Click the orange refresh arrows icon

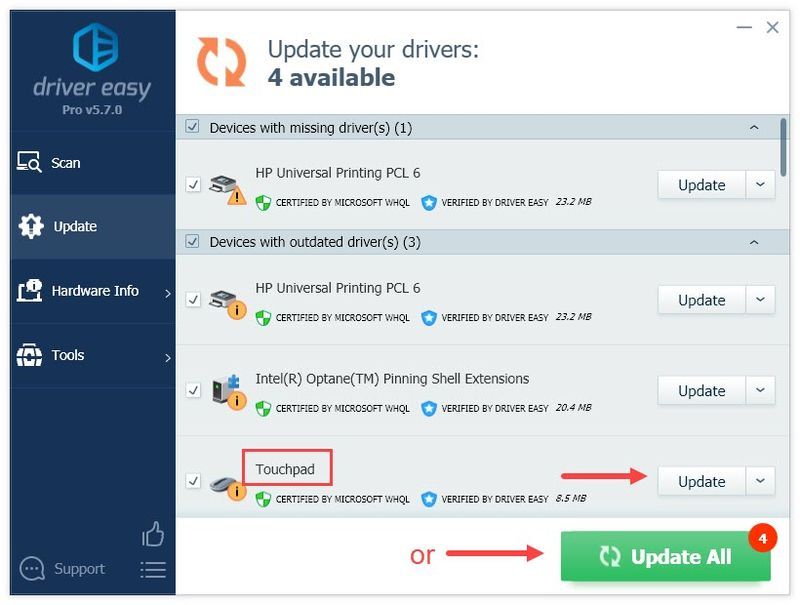pyautogui.click(x=221, y=62)
